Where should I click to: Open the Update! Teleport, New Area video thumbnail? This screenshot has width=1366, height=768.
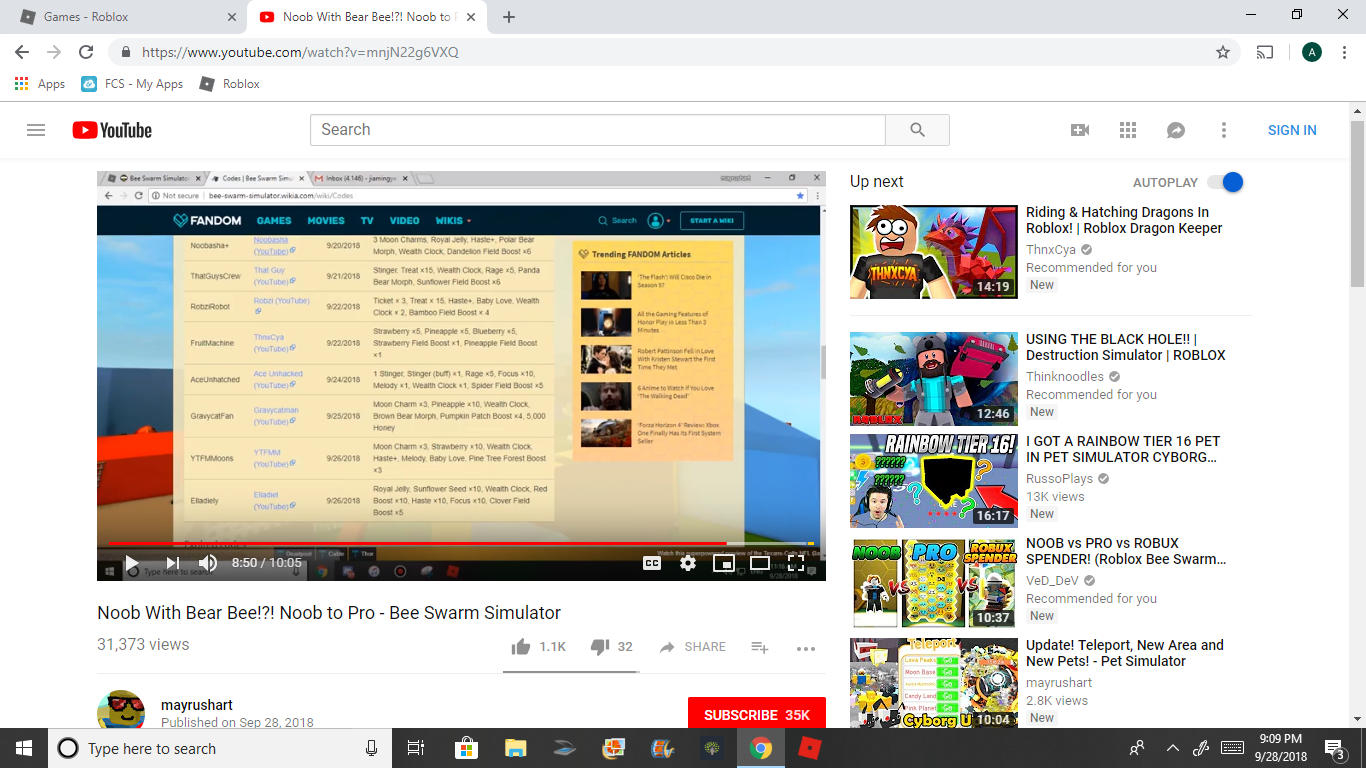(934, 684)
